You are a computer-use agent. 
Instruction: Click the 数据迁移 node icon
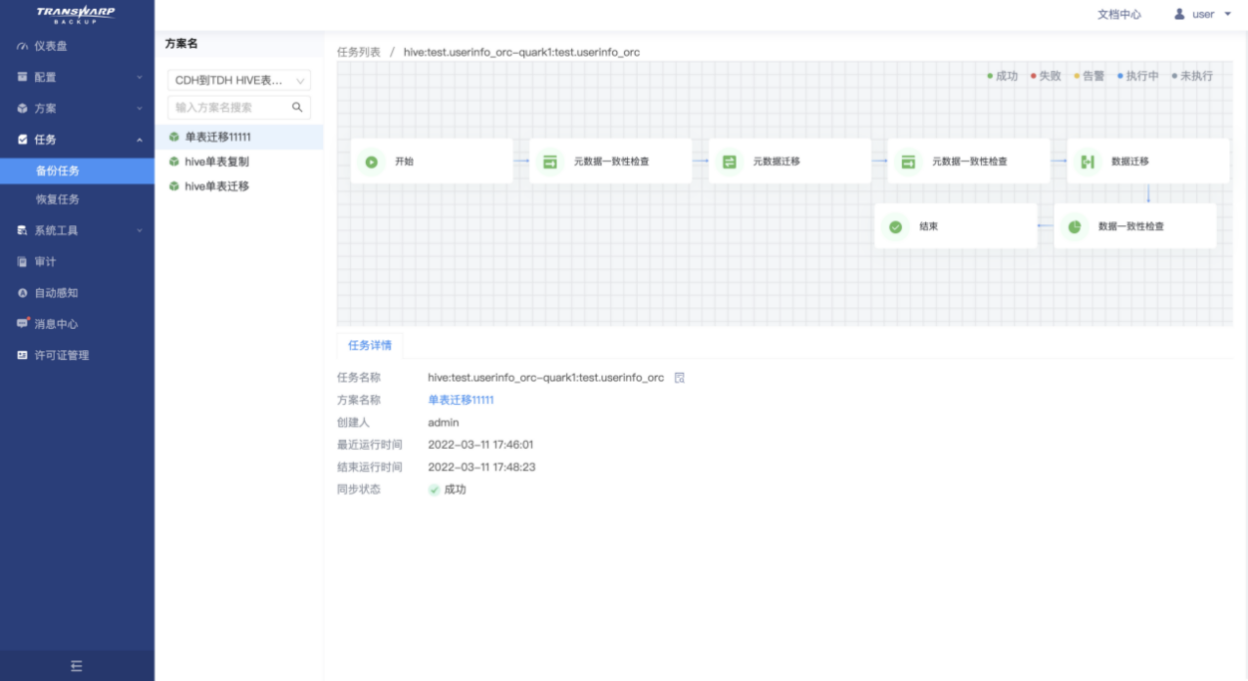coord(1087,162)
